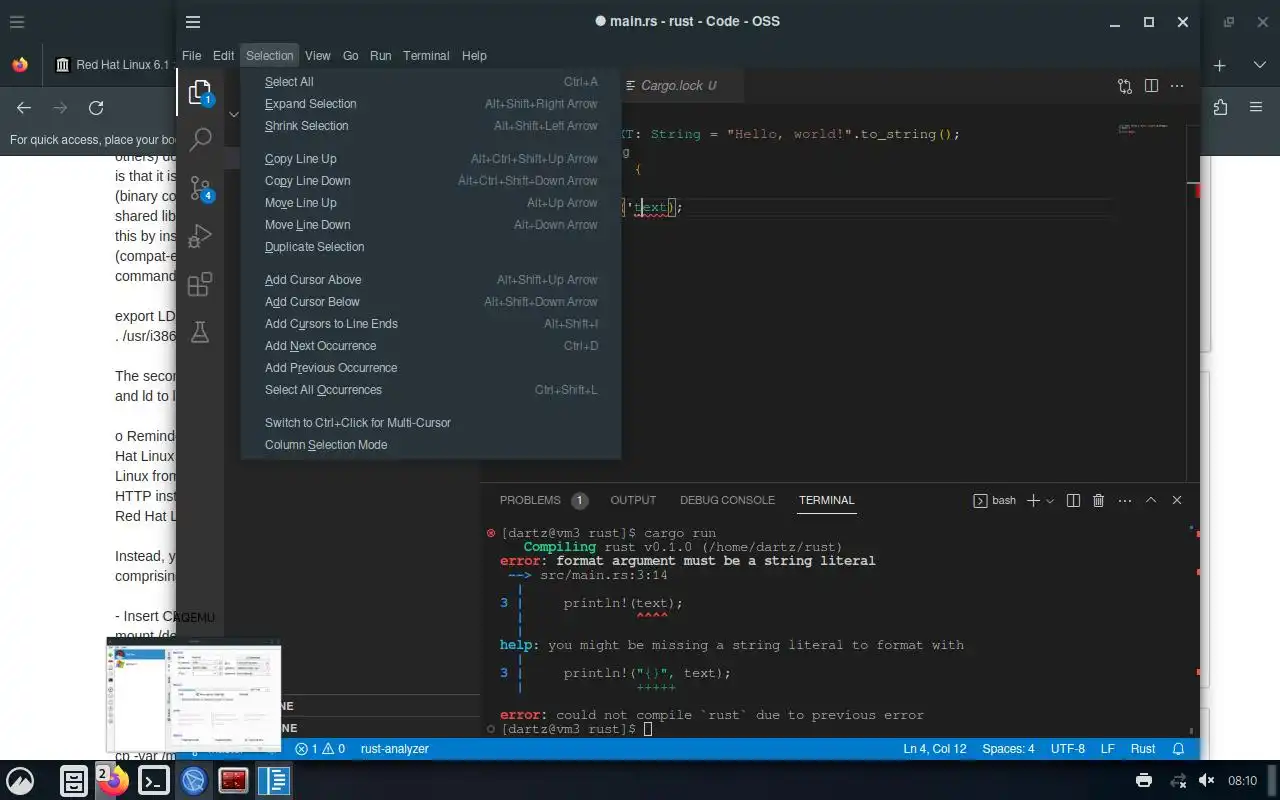The height and width of the screenshot is (800, 1280).
Task: Open a new Firefox tab
Action: pyautogui.click(x=1220, y=65)
